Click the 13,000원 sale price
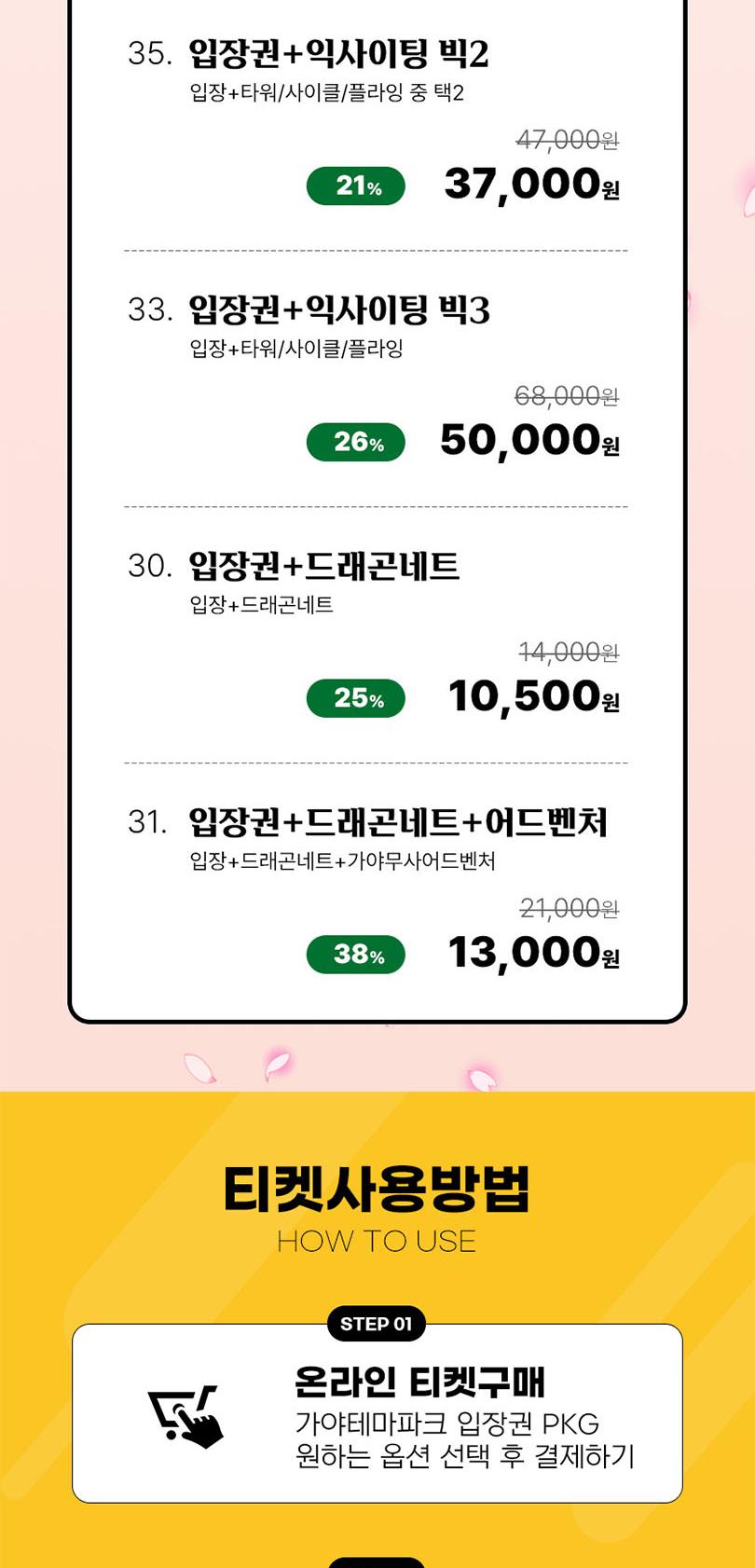Image resolution: width=755 pixels, height=1568 pixels. [x=534, y=952]
